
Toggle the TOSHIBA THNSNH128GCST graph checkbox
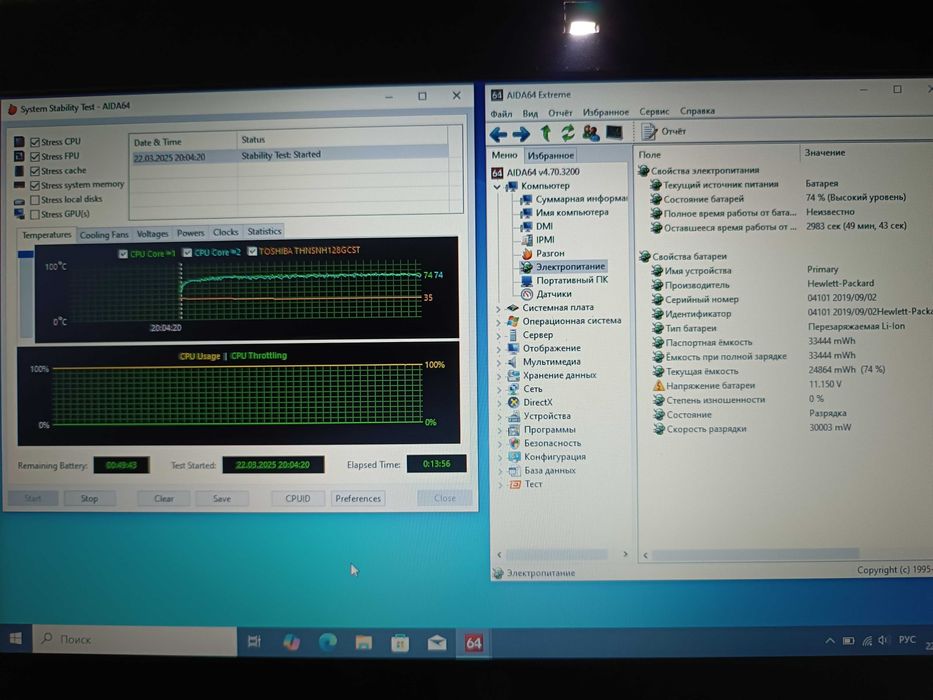[252, 251]
